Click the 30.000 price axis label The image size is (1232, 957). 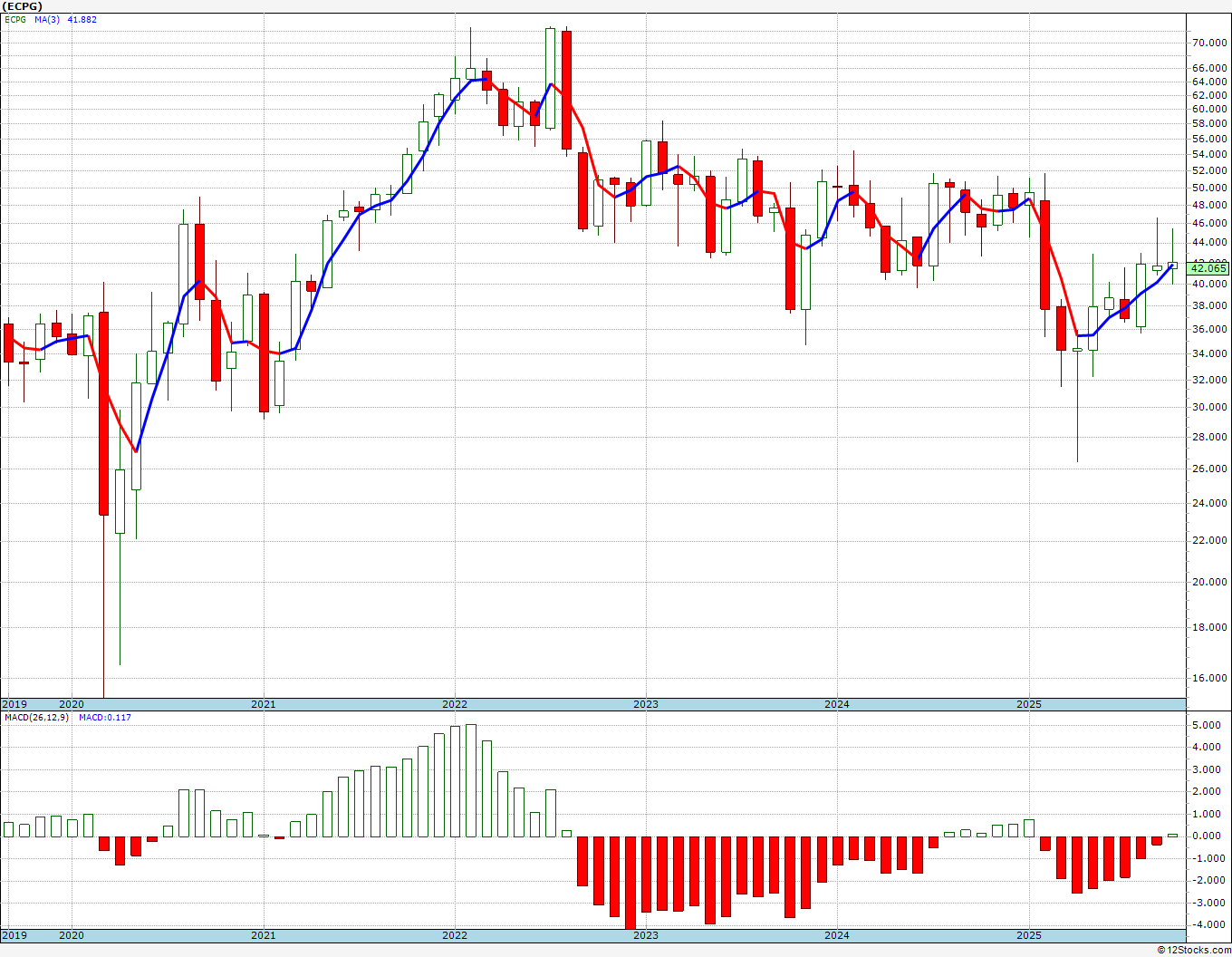pyautogui.click(x=1209, y=407)
